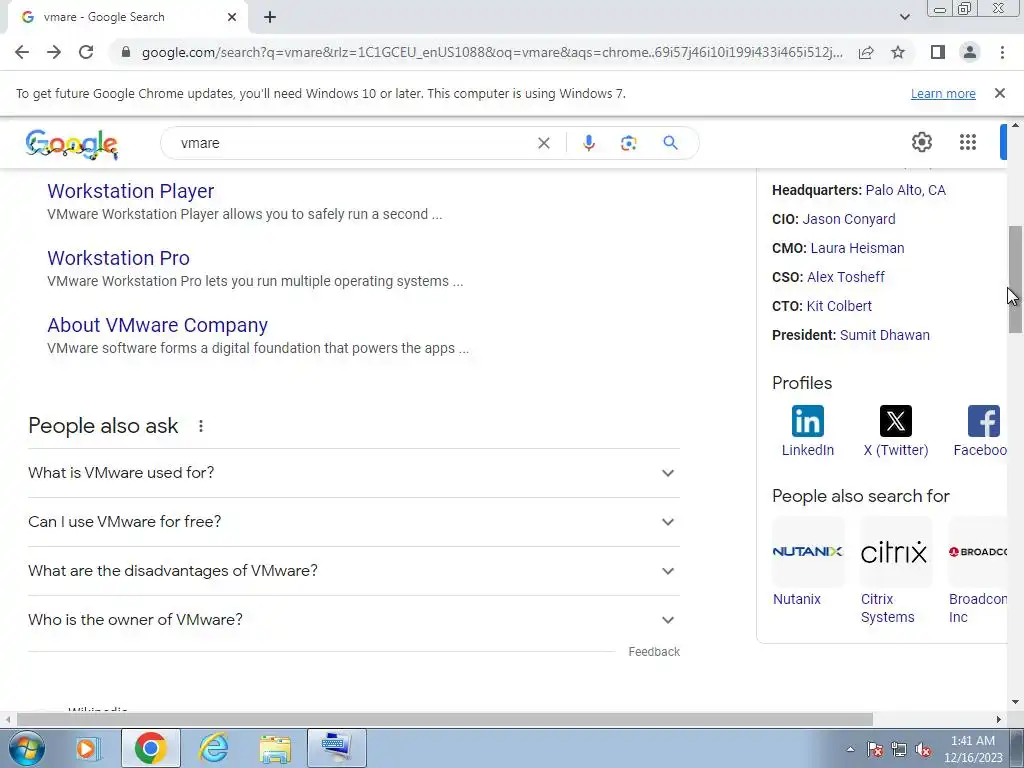
Task: Open About VMware Company result
Action: [x=157, y=325]
